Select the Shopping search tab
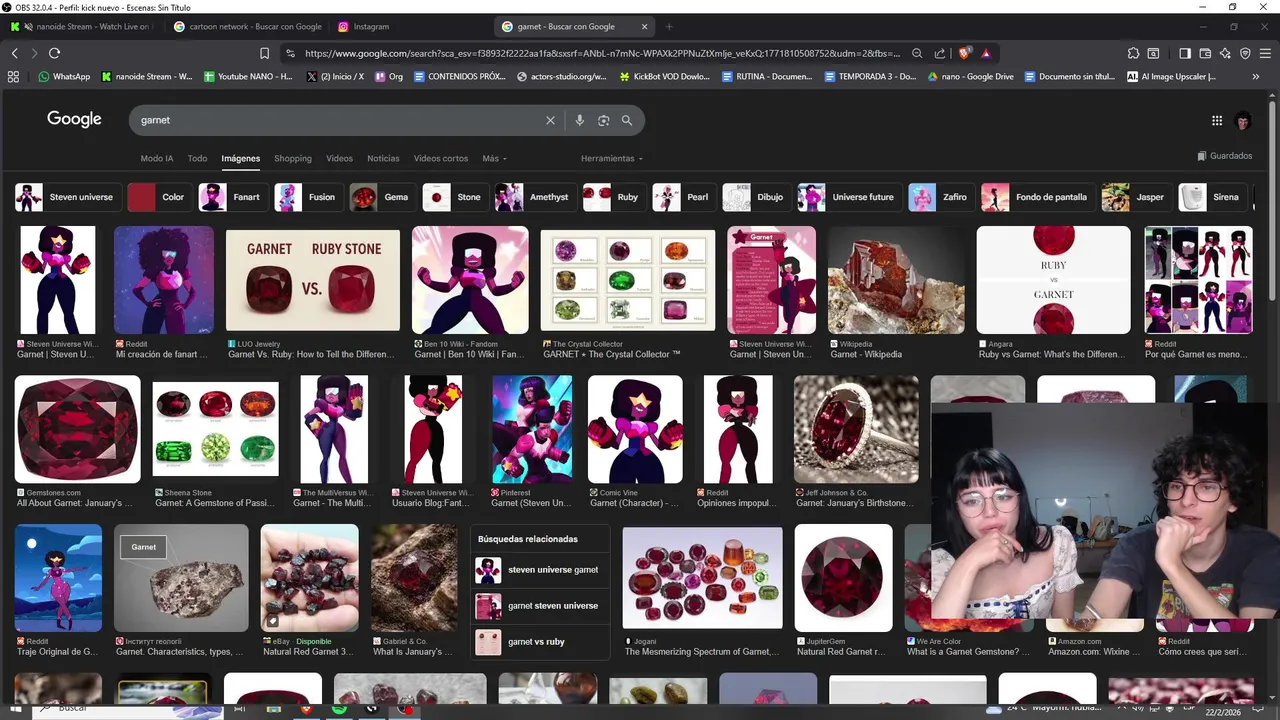The width and height of the screenshot is (1280, 720). pos(293,158)
